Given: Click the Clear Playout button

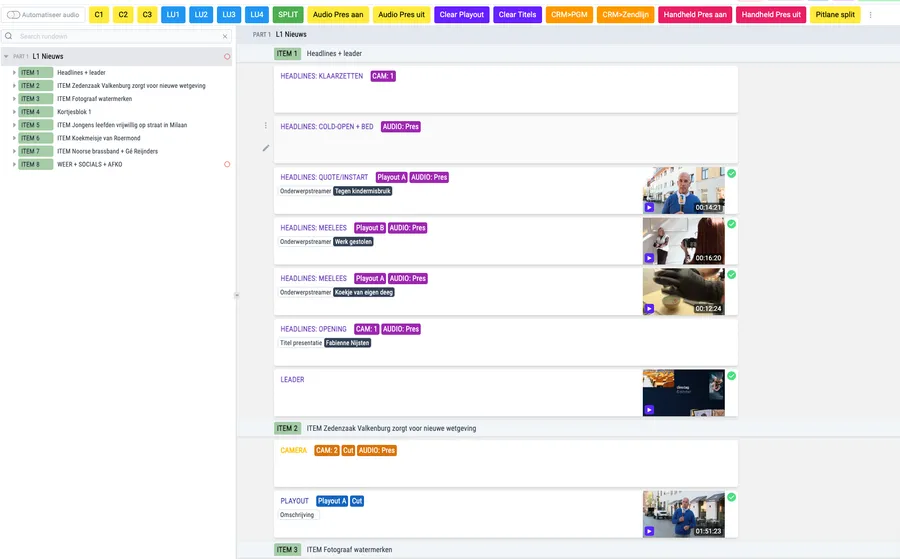Looking at the screenshot, I should click(x=461, y=15).
